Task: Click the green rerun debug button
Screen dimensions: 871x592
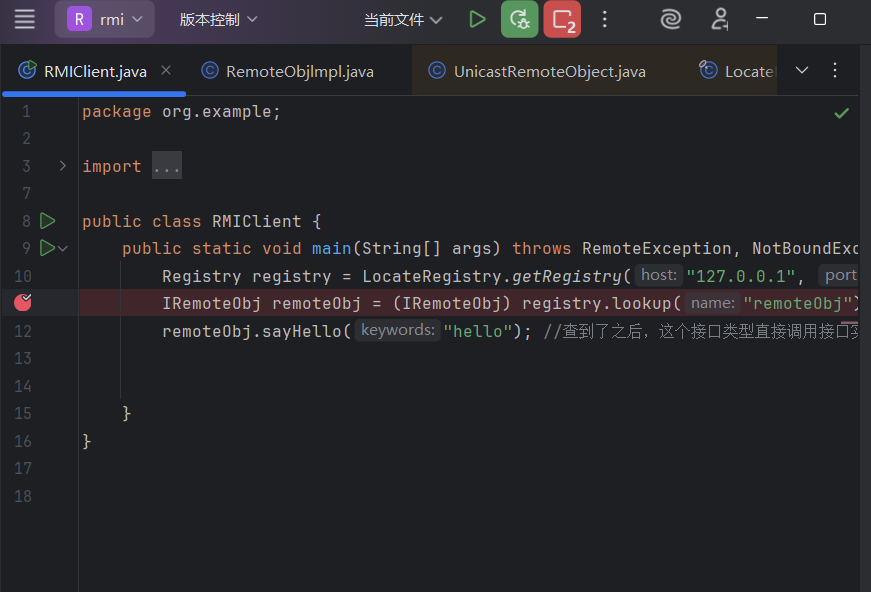Action: (x=519, y=19)
